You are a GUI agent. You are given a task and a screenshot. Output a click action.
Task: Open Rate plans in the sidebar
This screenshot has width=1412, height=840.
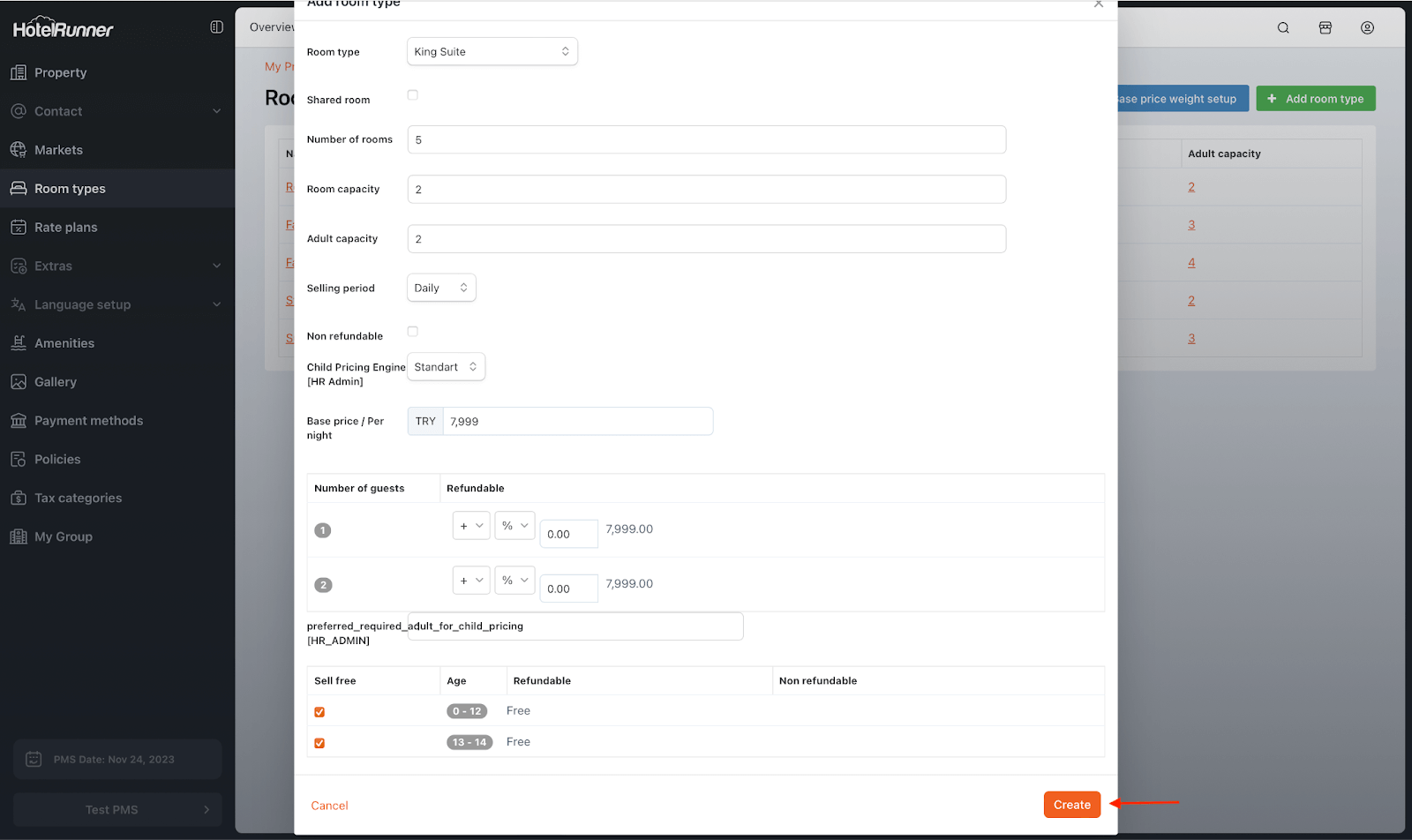pos(66,228)
